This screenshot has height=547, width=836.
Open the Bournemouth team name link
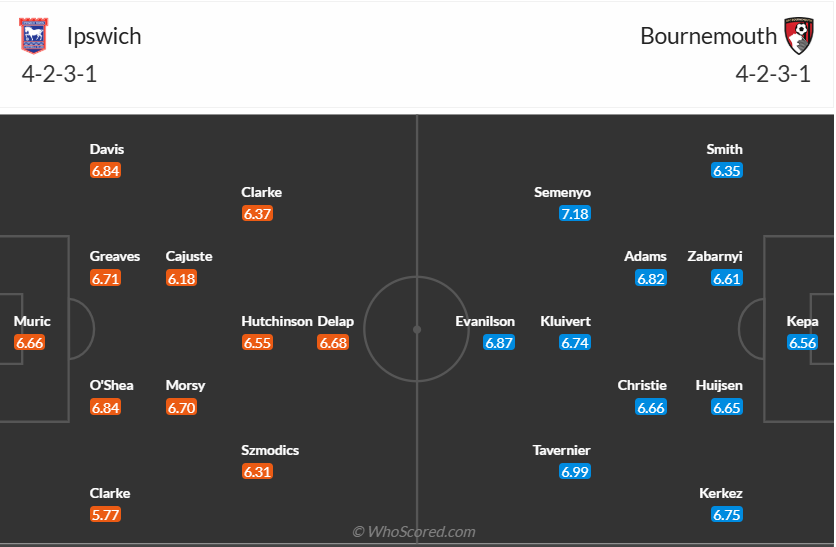[708, 36]
